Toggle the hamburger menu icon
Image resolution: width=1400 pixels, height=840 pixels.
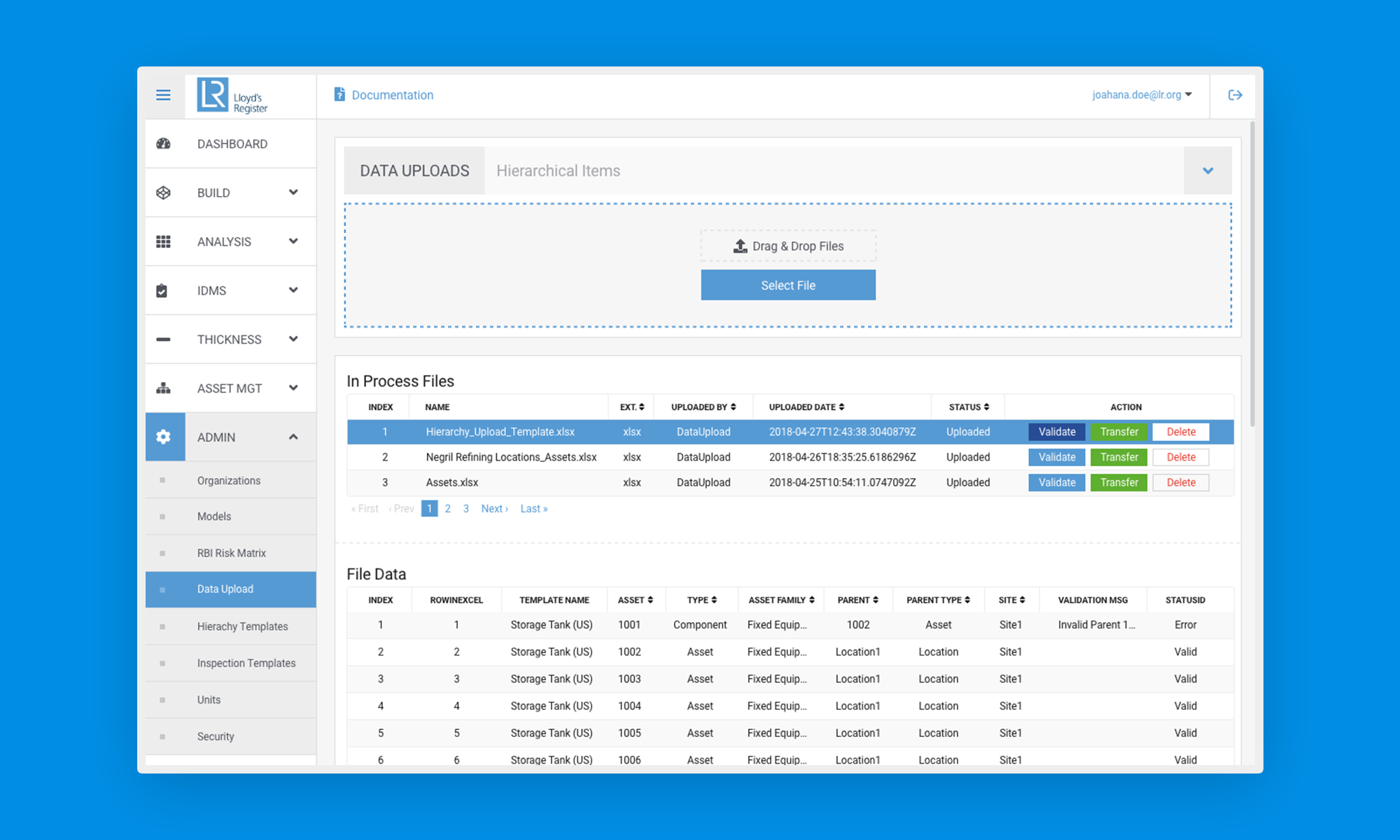tap(163, 95)
